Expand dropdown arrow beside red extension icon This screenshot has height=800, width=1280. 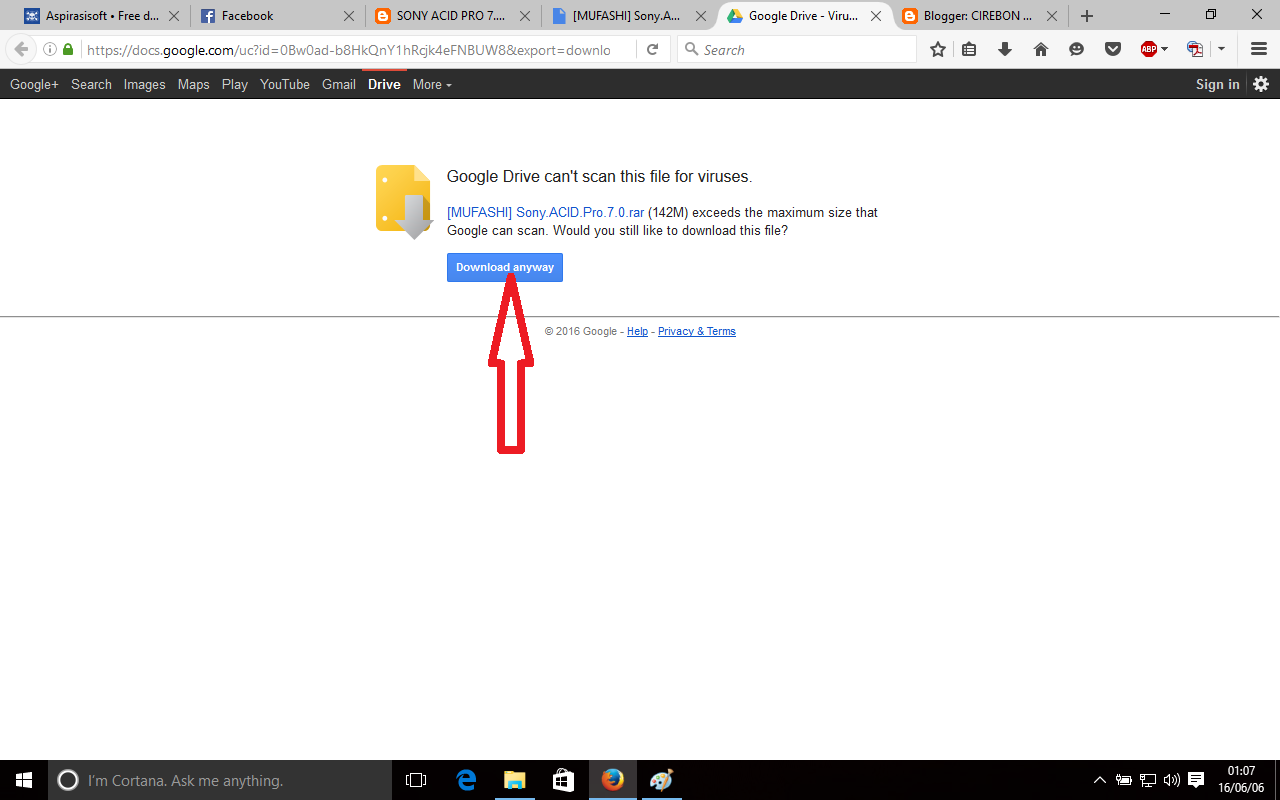[1221, 49]
